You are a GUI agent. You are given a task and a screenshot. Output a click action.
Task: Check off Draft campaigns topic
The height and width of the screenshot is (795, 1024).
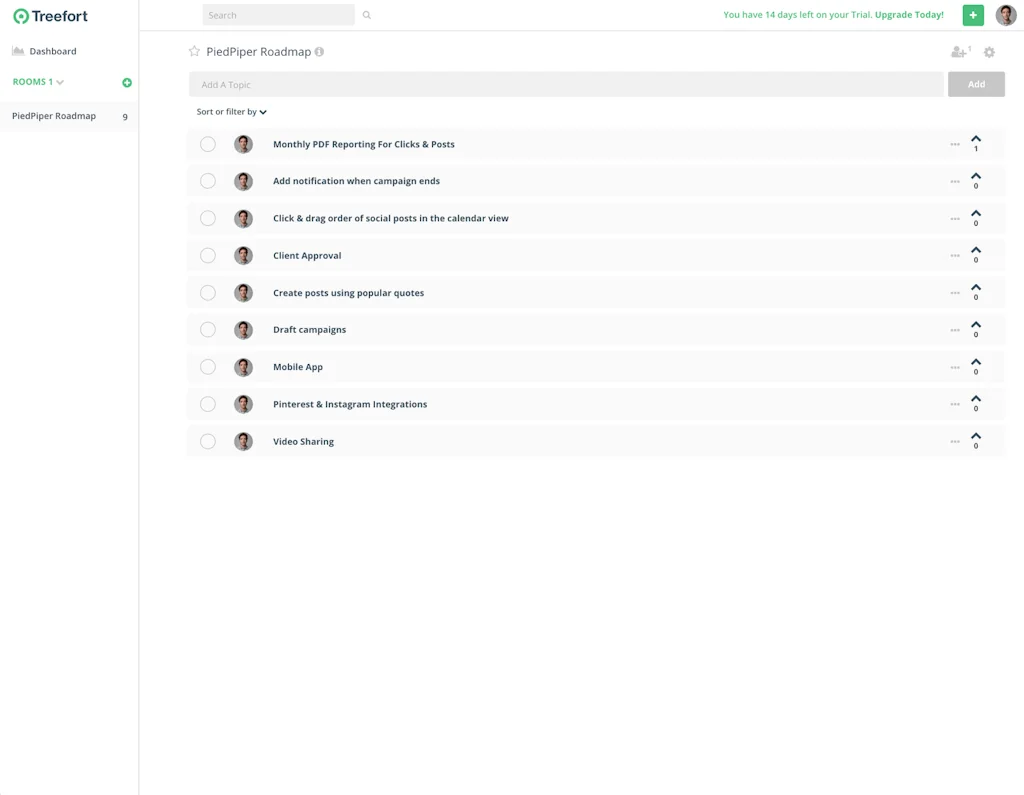(x=208, y=330)
